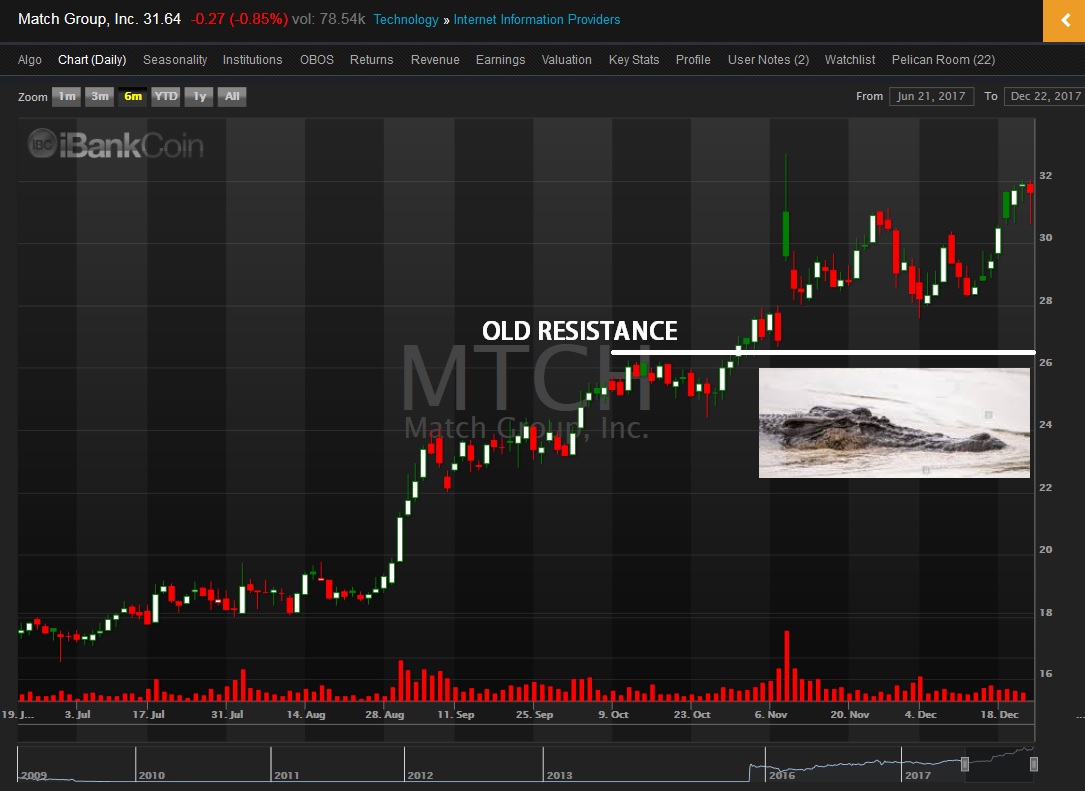Click the 28. Aug date axis label
The width and height of the screenshot is (1085, 791).
tap(385, 714)
